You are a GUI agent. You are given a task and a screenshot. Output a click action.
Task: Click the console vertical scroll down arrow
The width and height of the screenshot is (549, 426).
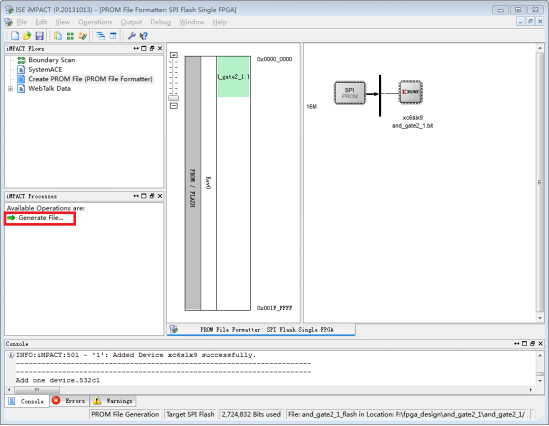(540, 381)
